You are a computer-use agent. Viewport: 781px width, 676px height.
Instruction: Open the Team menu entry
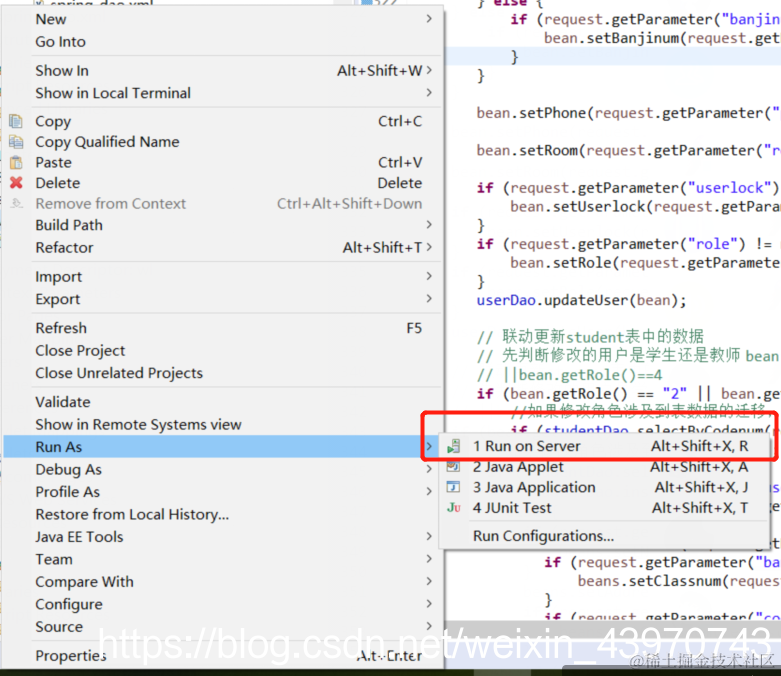[x=222, y=558]
